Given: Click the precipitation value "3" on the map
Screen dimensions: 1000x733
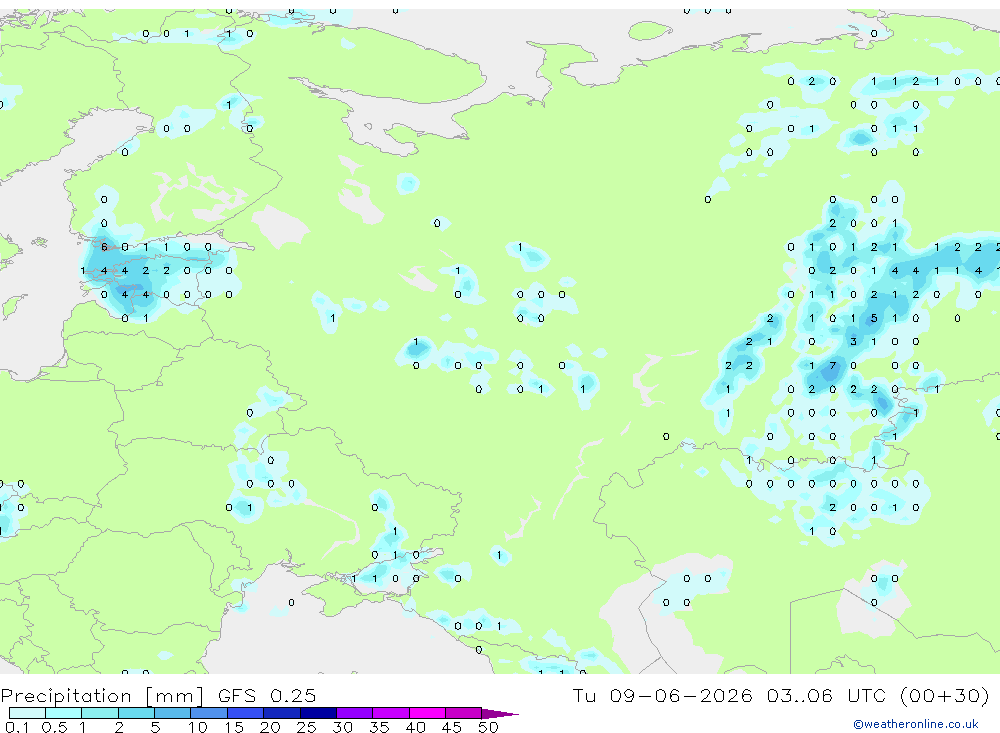Looking at the screenshot, I should [x=853, y=341].
